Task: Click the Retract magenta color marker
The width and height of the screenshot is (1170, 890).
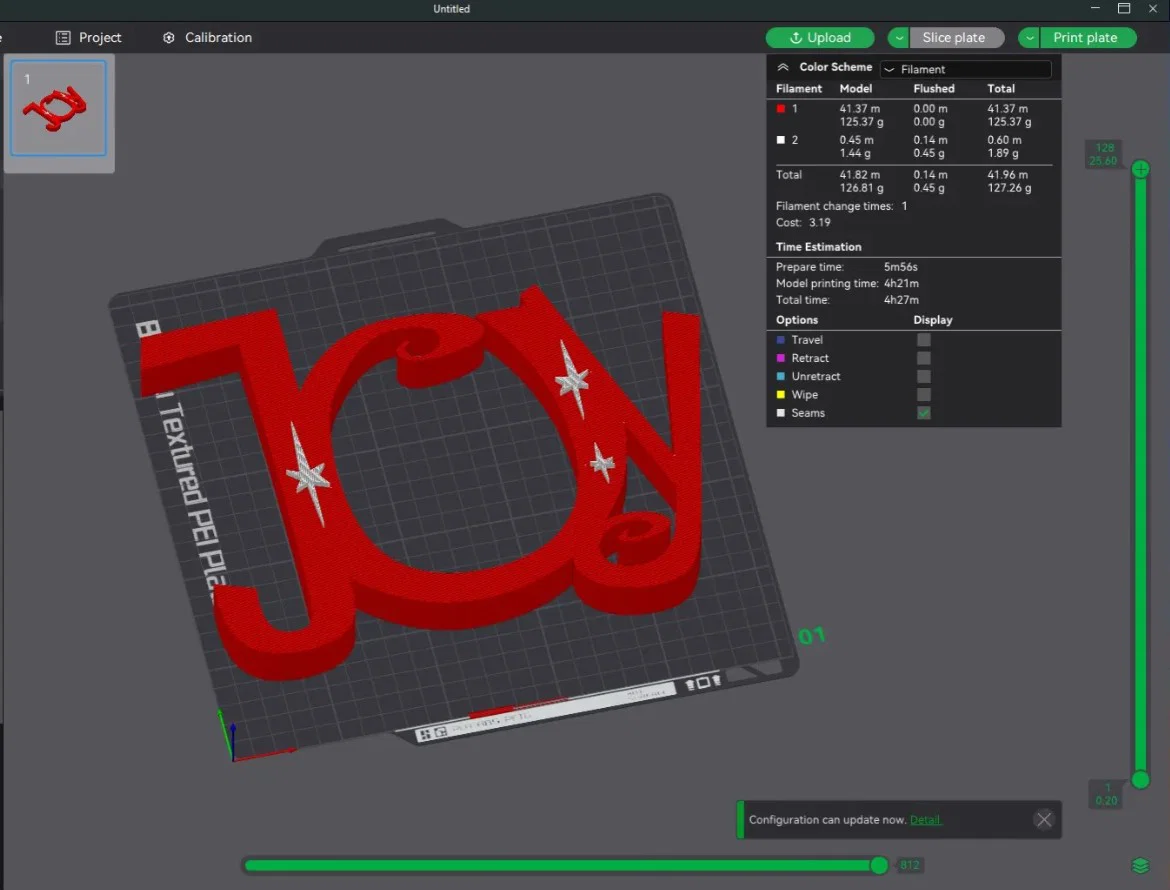Action: [780, 358]
